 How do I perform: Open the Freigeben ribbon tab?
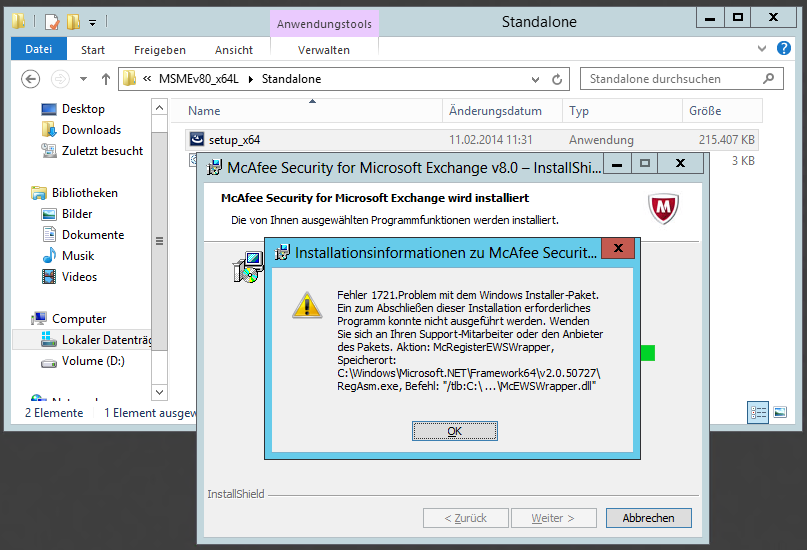(160, 50)
